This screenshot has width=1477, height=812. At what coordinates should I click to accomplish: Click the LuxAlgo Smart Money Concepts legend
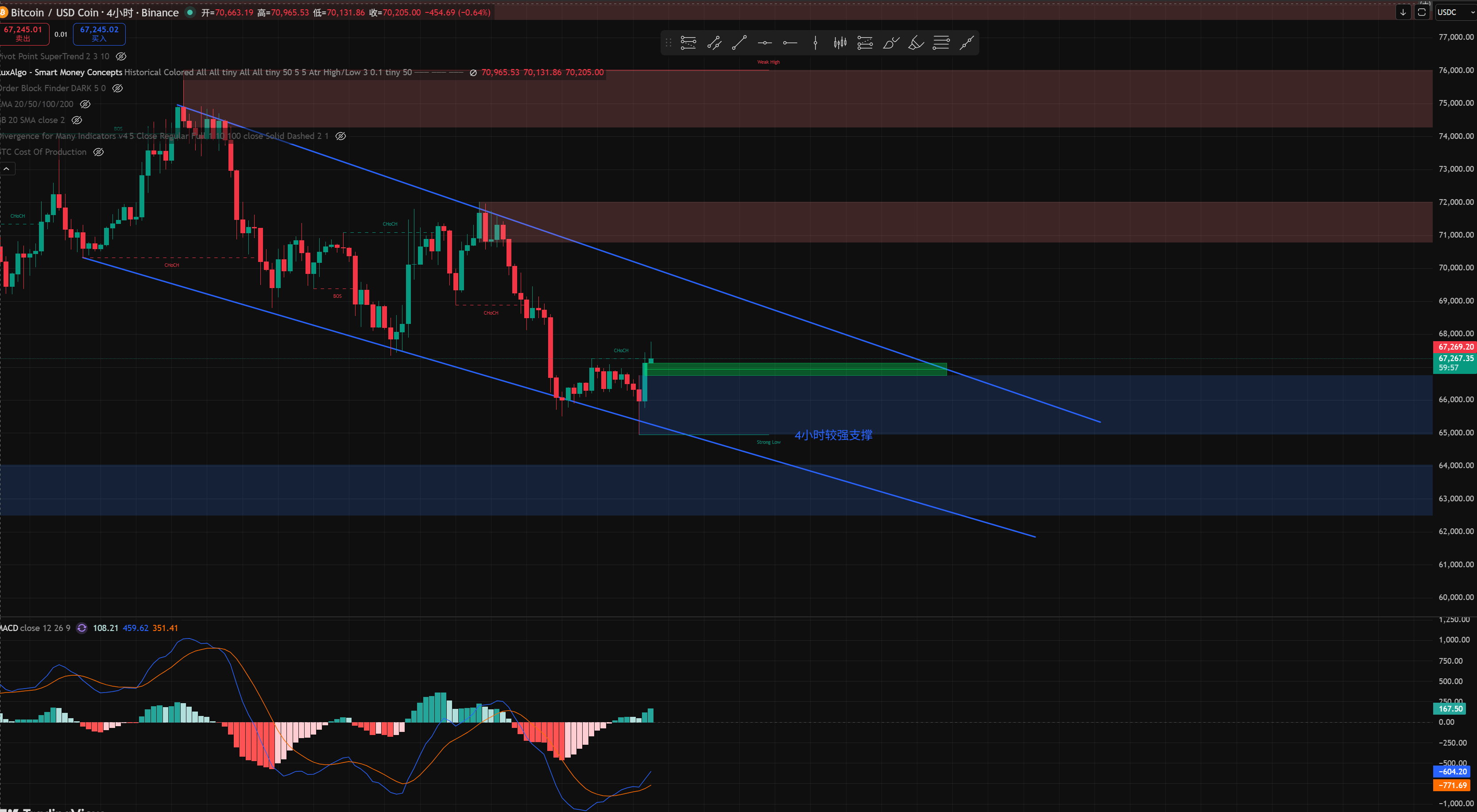coord(62,72)
